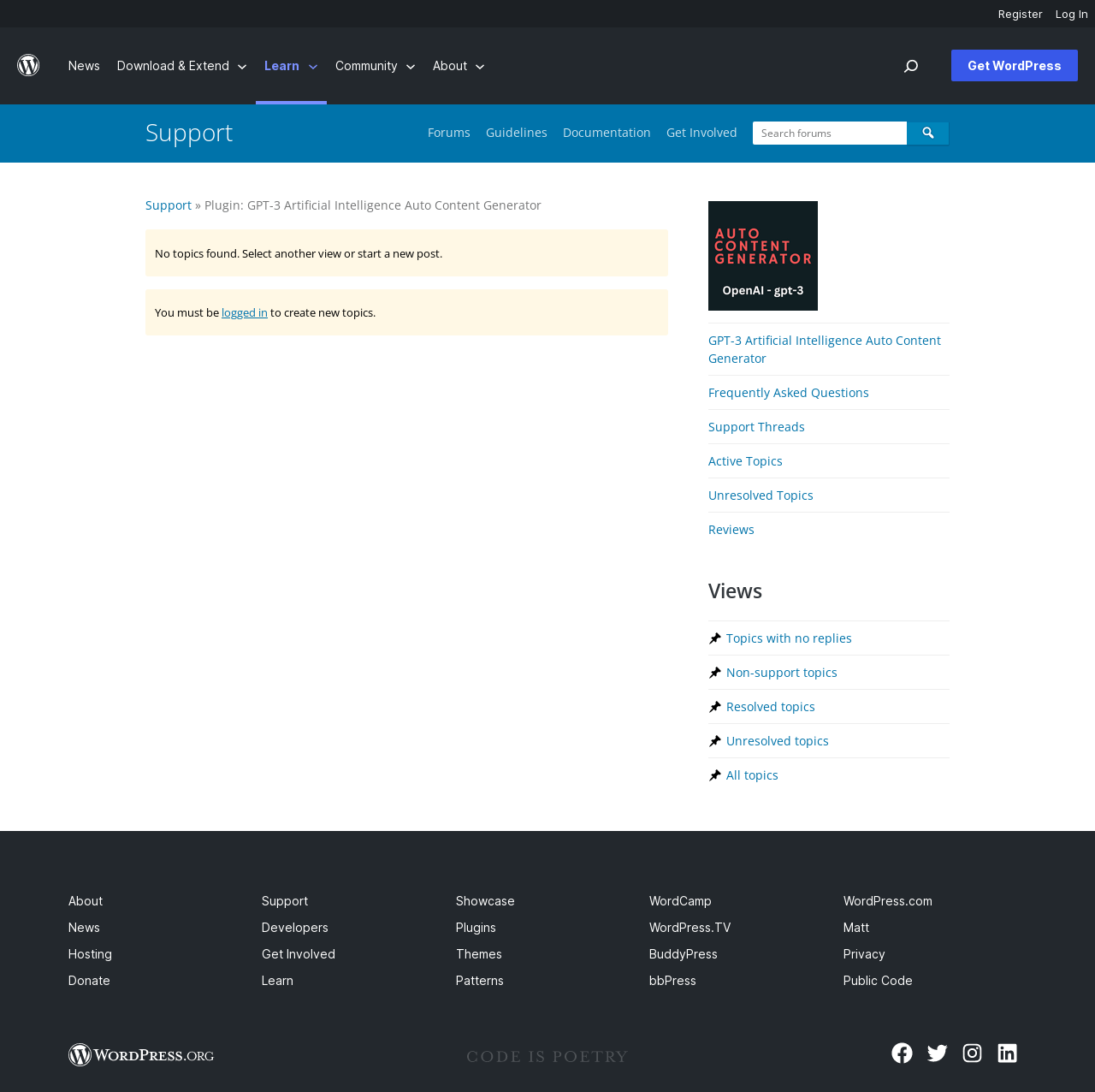Viewport: 1095px width, 1092px height.
Task: Focus the Search forums input field
Action: (830, 133)
